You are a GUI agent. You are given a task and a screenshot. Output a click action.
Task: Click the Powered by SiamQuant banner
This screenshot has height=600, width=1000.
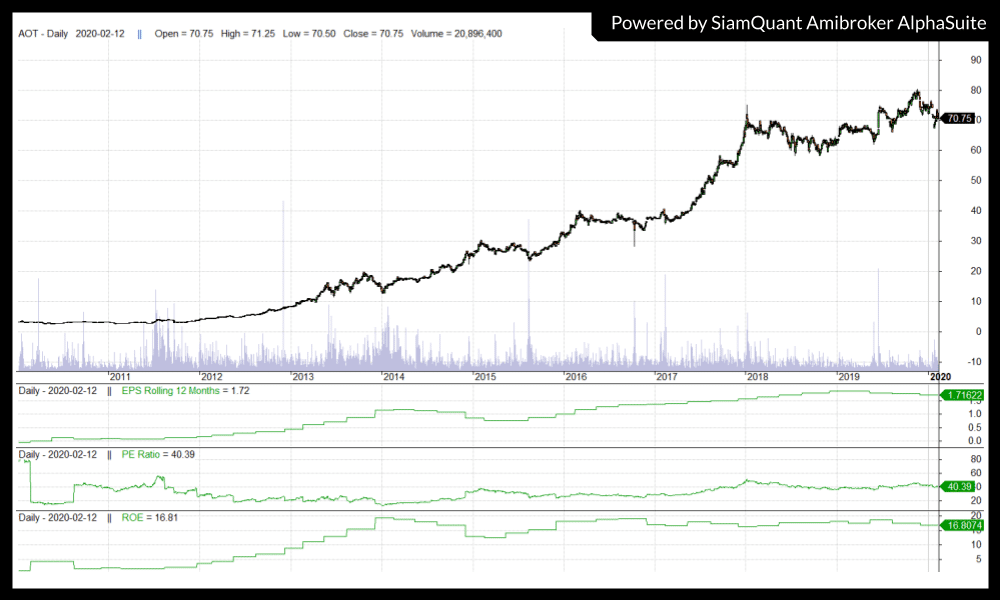point(798,21)
